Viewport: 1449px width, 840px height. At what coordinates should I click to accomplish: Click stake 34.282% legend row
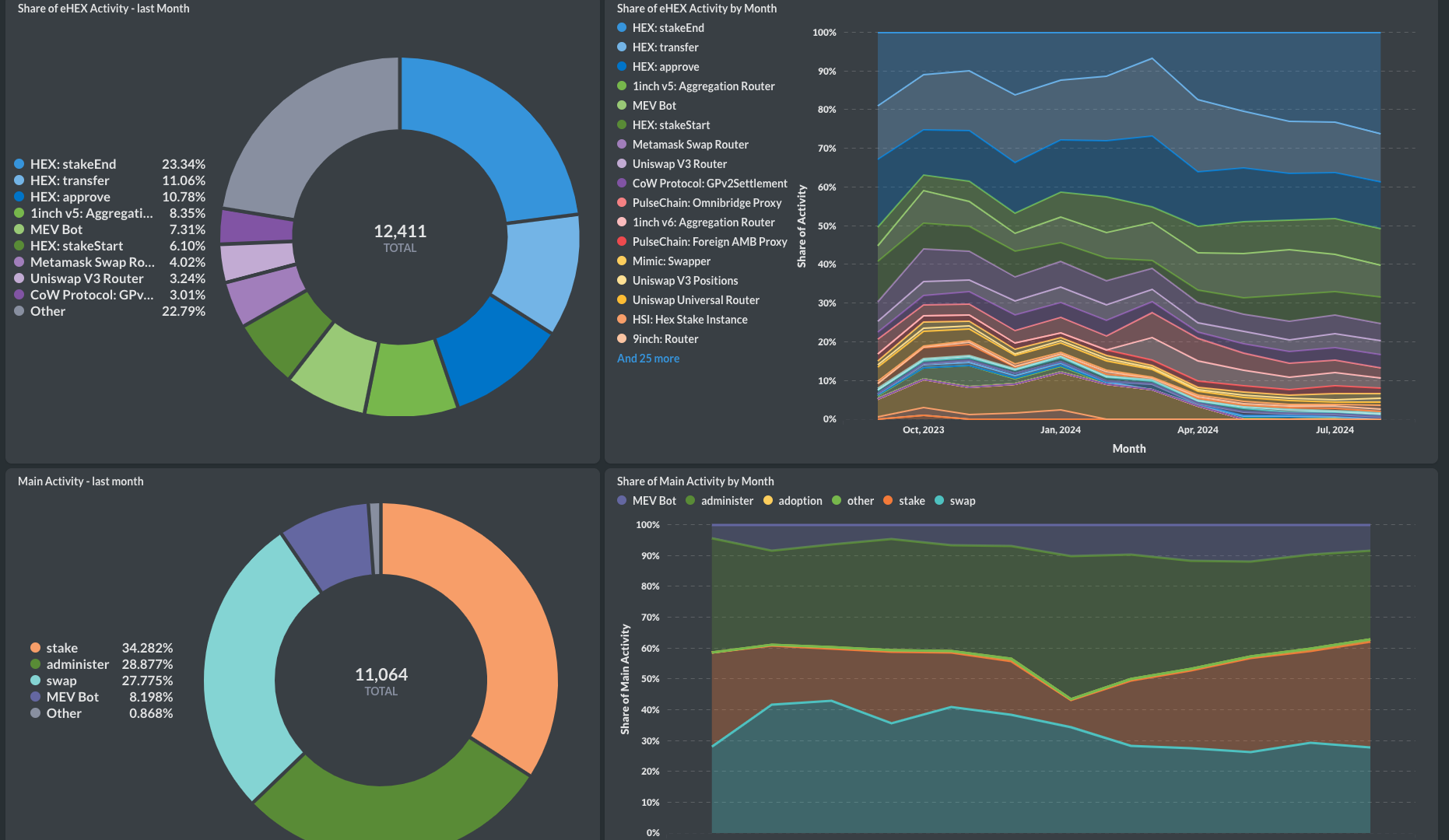tap(101, 648)
